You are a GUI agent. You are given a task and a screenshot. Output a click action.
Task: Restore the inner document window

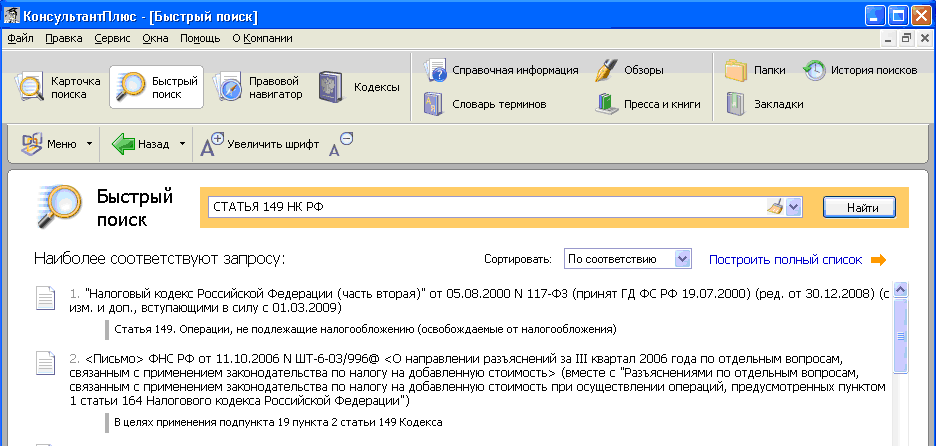(x=907, y=39)
